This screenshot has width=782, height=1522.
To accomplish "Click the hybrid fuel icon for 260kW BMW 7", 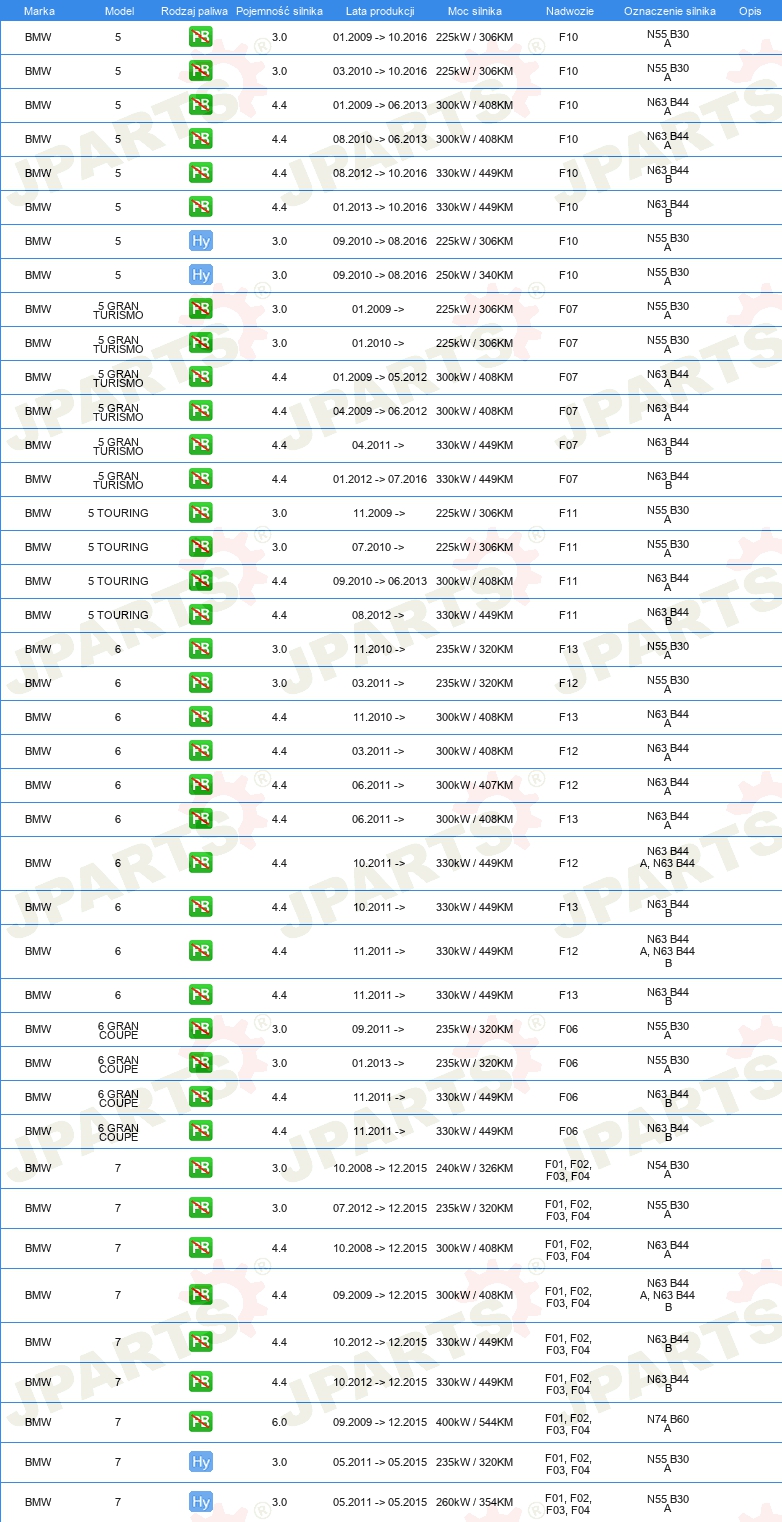I will 200,1502.
